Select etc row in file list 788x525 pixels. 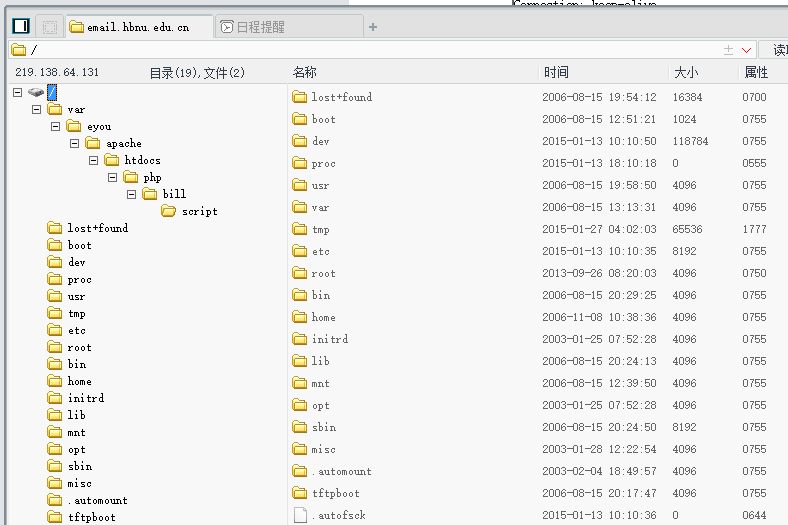click(x=539, y=251)
